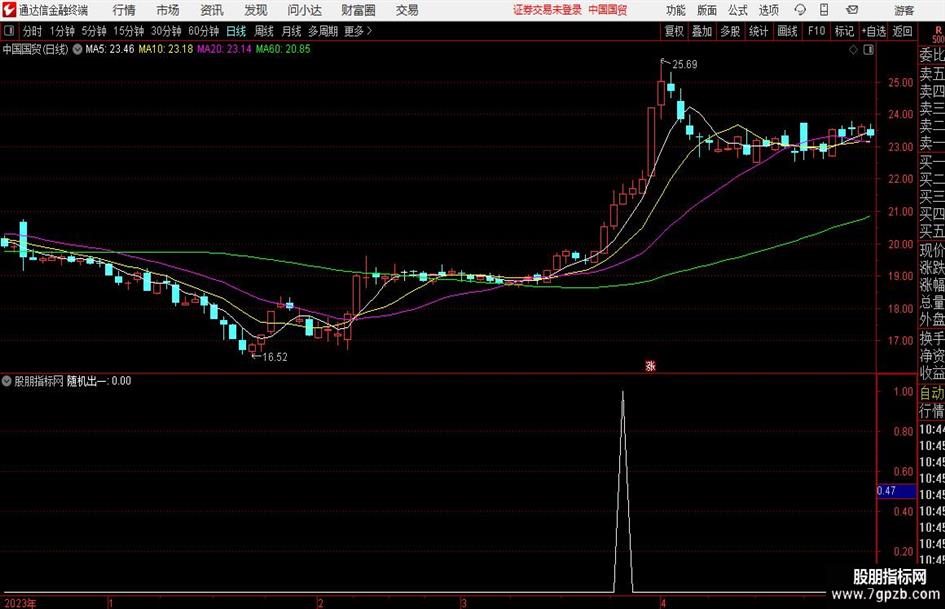Click the 叠加 overlay toolbar button
Image resolution: width=945 pixels, height=609 pixels.
(x=702, y=31)
